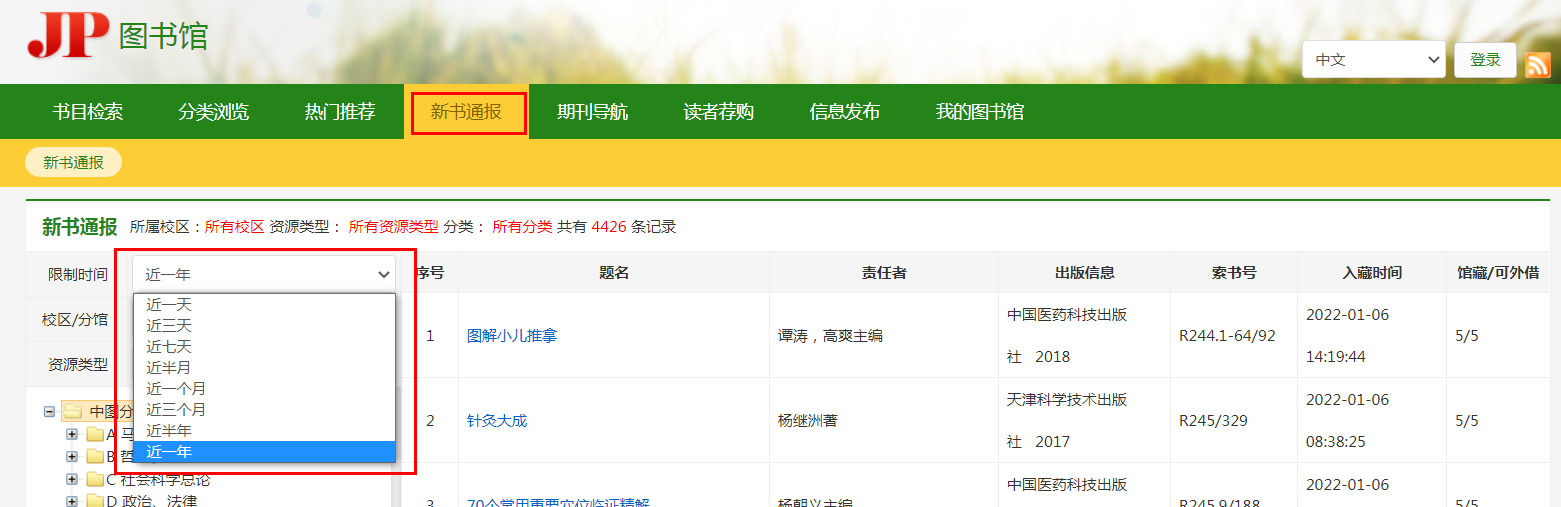Open the 读者荐购 navigation item
Screen dimensions: 1561x507
[718, 111]
